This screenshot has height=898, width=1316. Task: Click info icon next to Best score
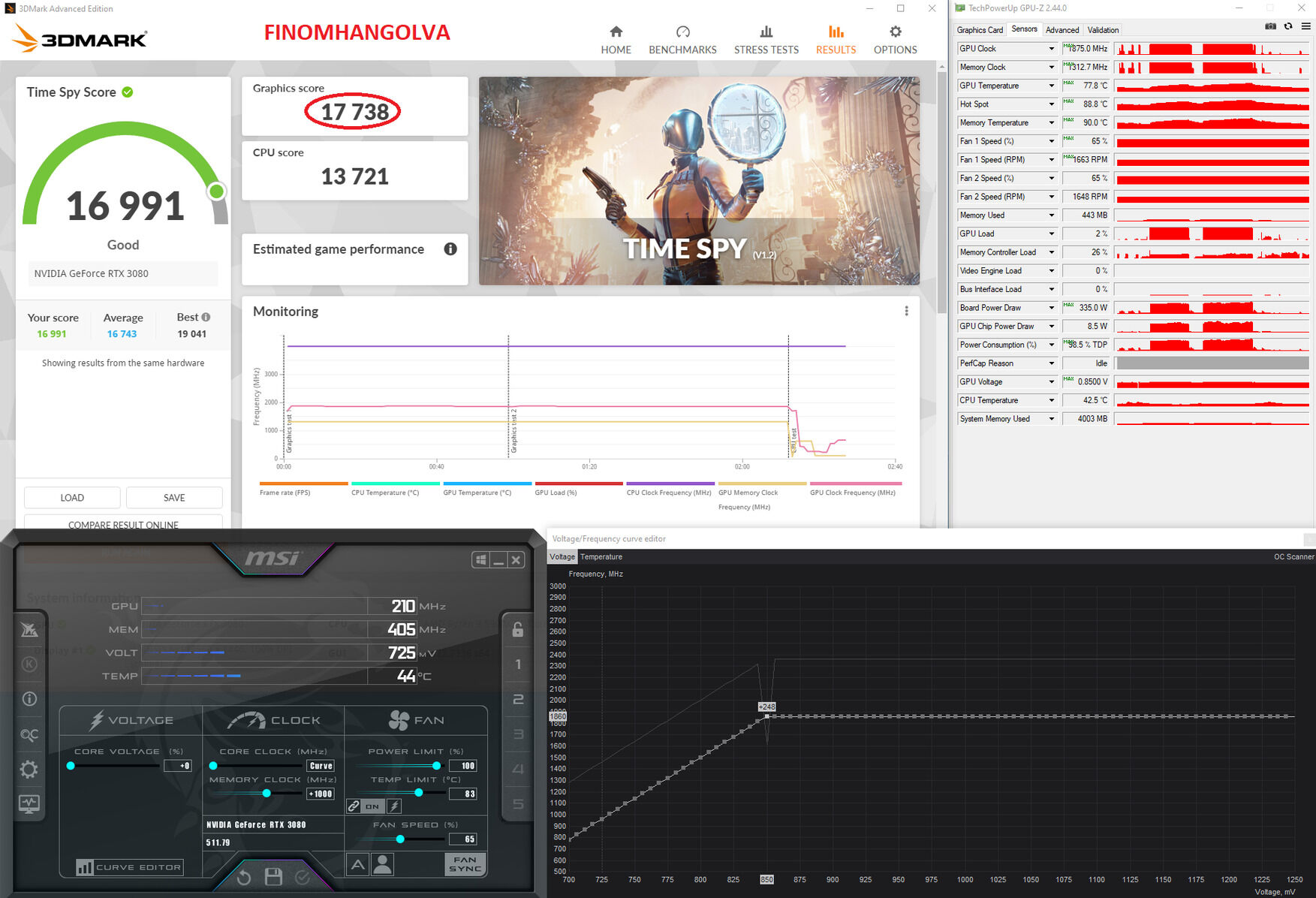206,317
